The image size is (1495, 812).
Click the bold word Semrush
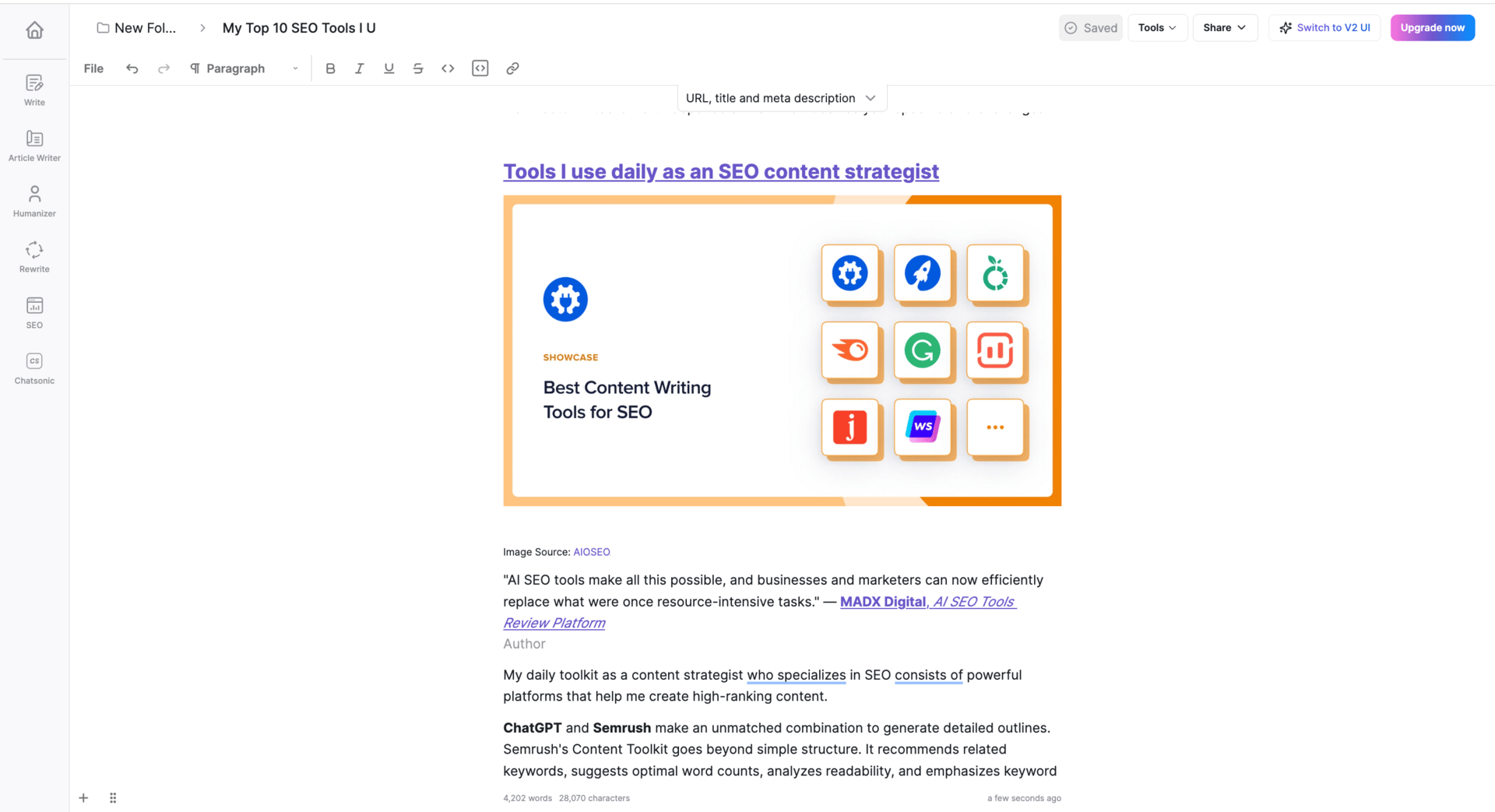point(622,728)
